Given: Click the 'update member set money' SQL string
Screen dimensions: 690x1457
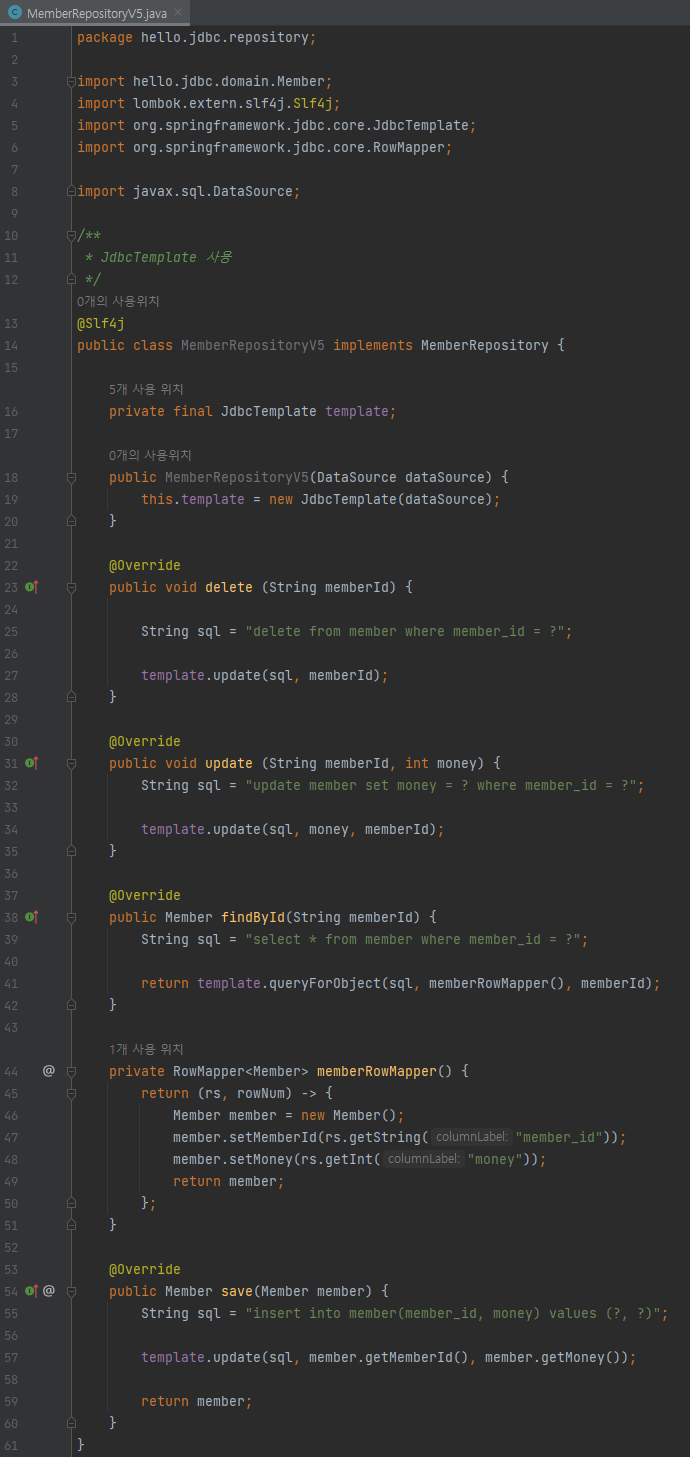Looking at the screenshot, I should tap(441, 785).
